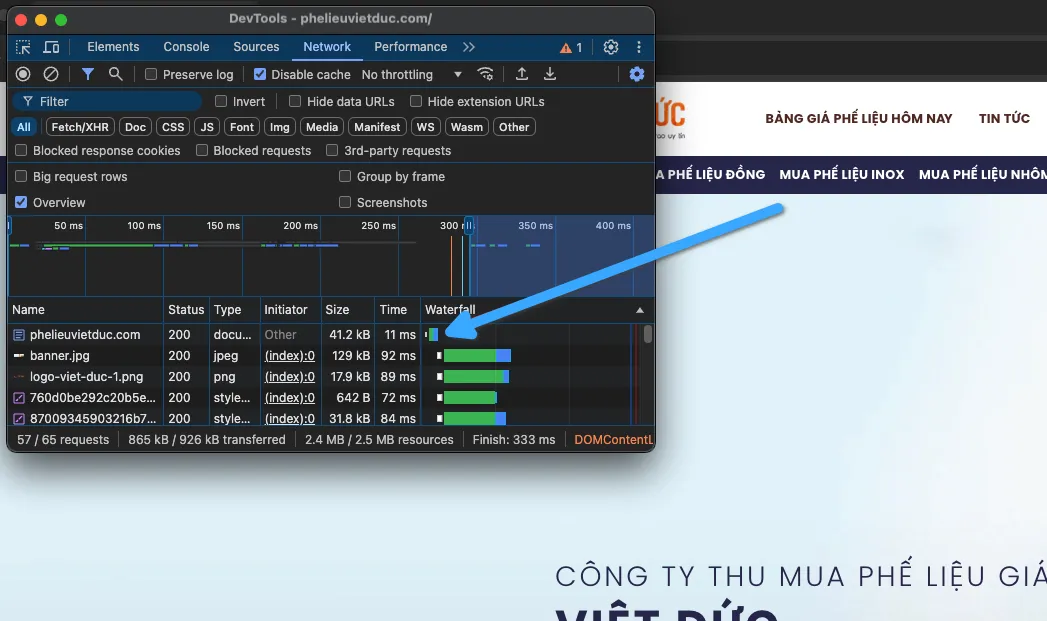This screenshot has height=621, width=1047.
Task: Stop recording network log
Action: point(23,74)
